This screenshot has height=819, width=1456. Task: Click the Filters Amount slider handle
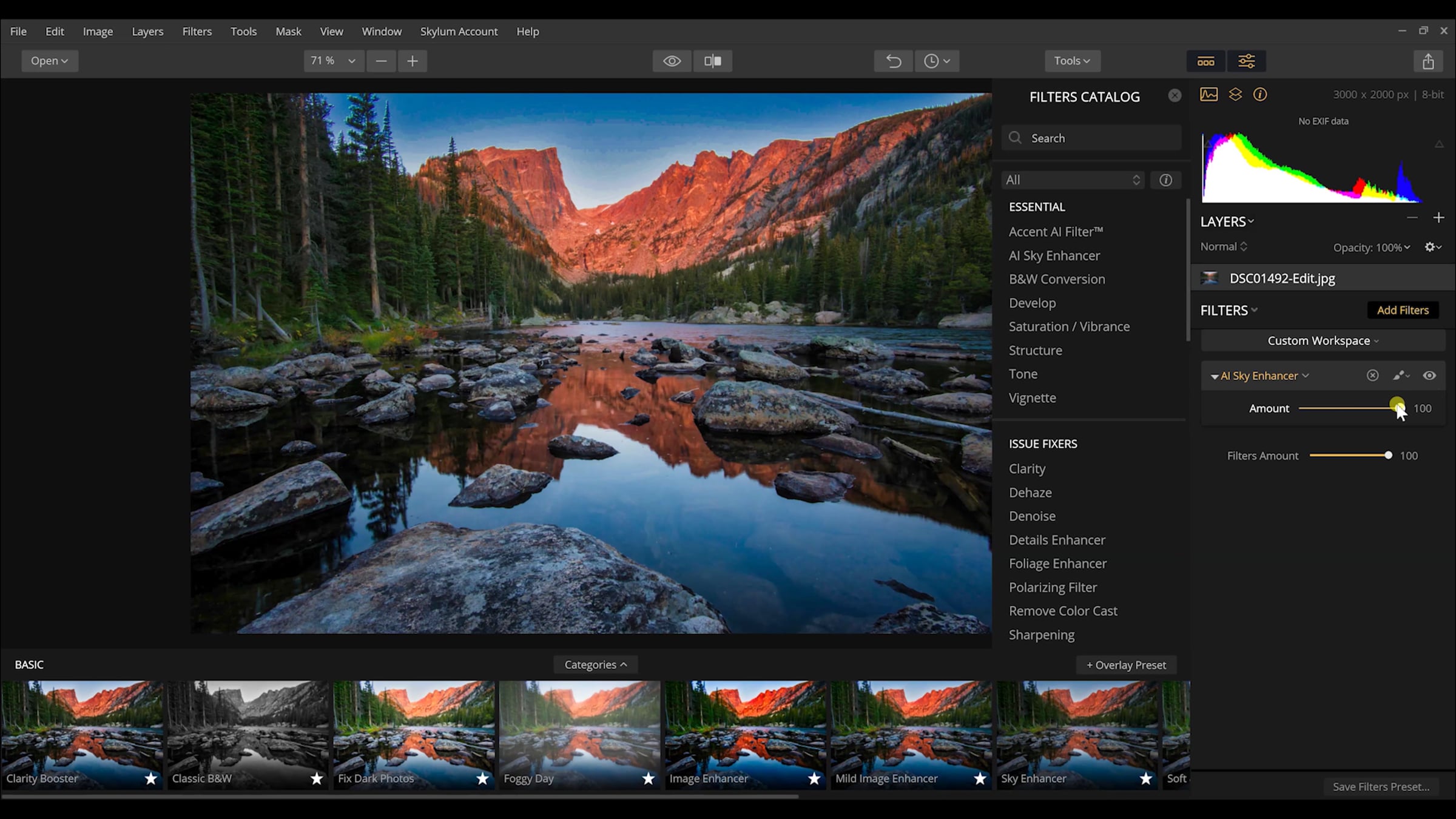(1388, 456)
